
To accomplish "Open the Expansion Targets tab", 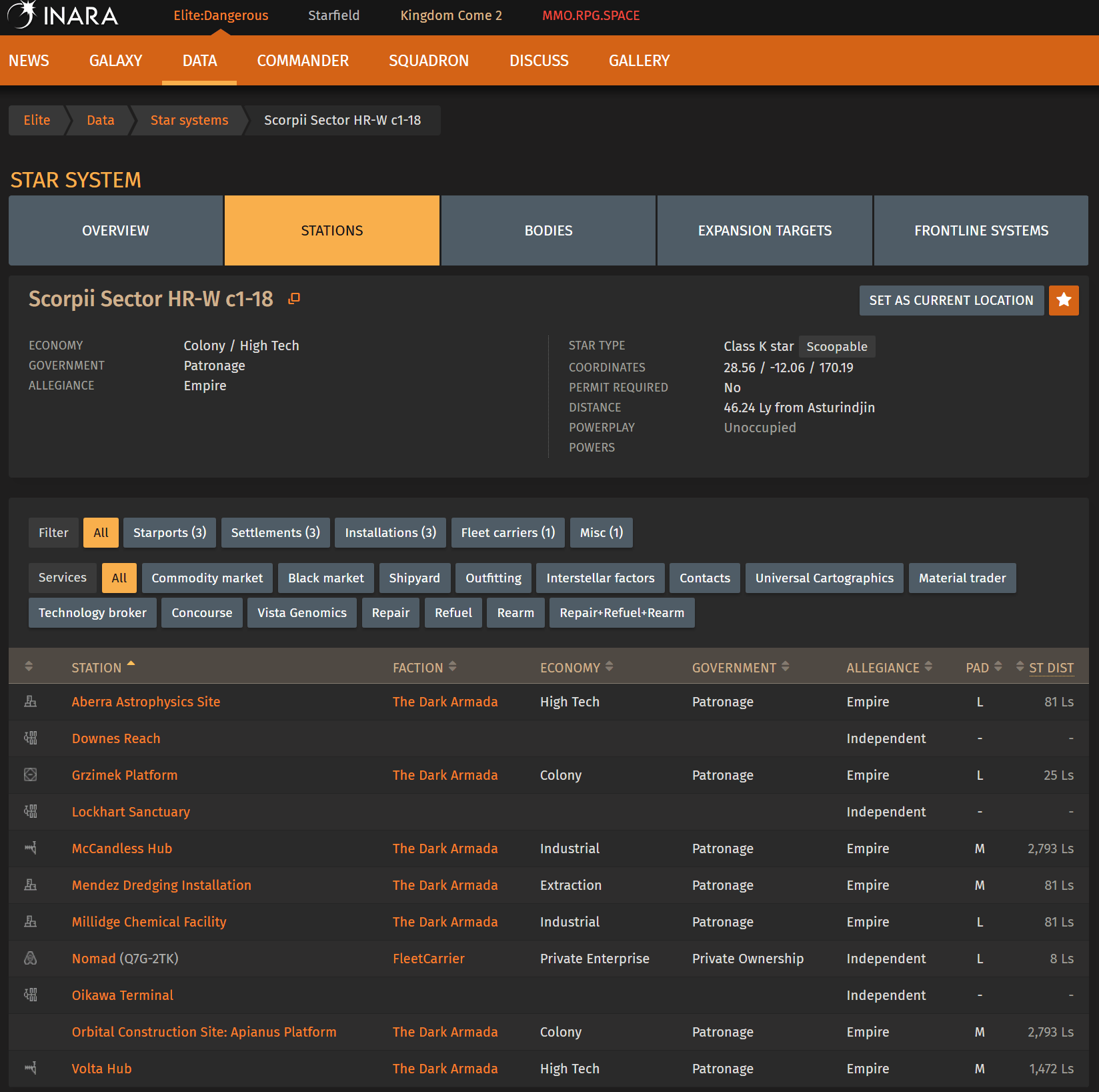I will pyautogui.click(x=765, y=231).
